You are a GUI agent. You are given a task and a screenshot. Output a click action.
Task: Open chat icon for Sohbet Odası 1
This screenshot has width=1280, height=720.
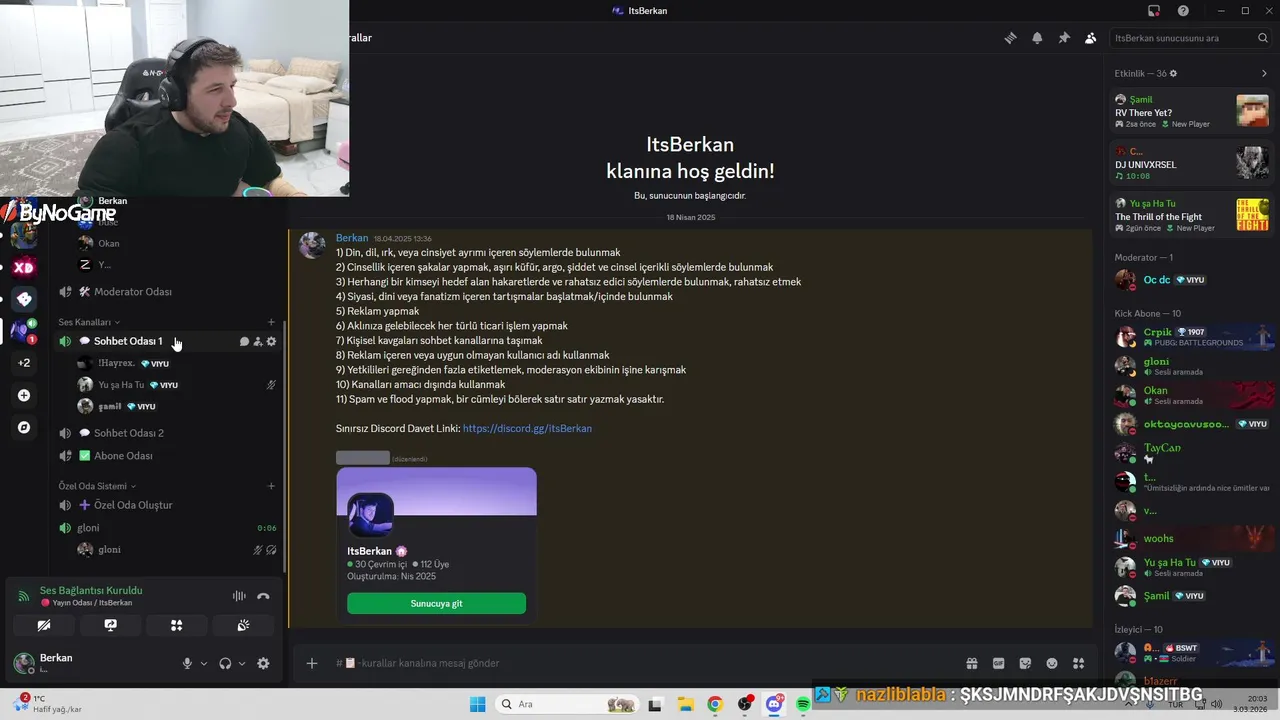[244, 341]
